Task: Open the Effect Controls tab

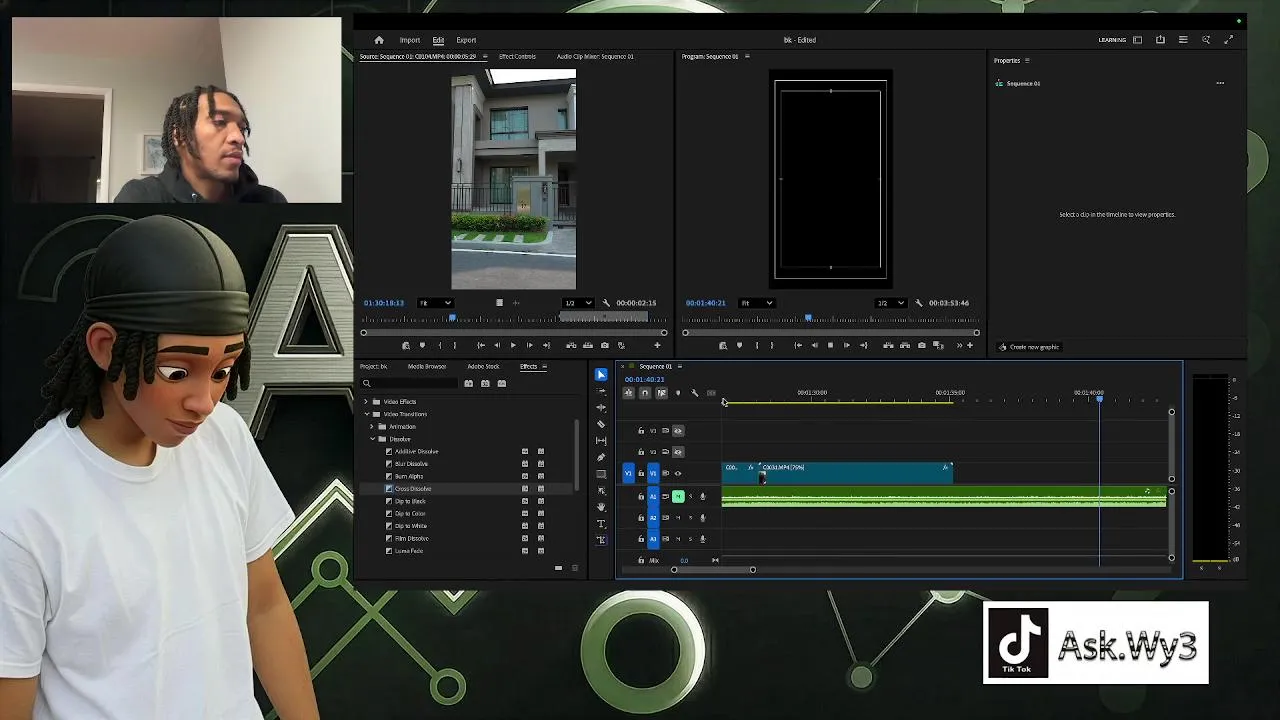Action: tap(517, 57)
